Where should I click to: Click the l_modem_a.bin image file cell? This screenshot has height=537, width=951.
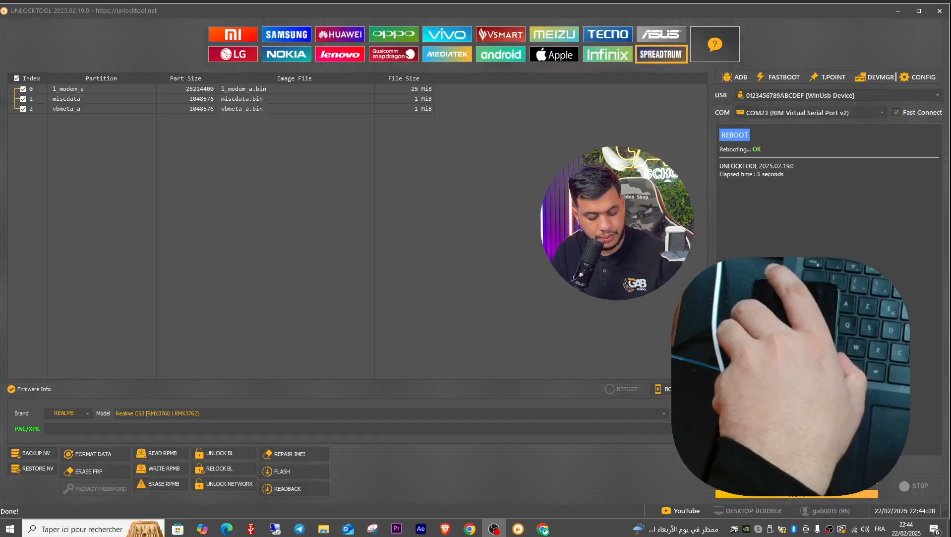(x=243, y=89)
